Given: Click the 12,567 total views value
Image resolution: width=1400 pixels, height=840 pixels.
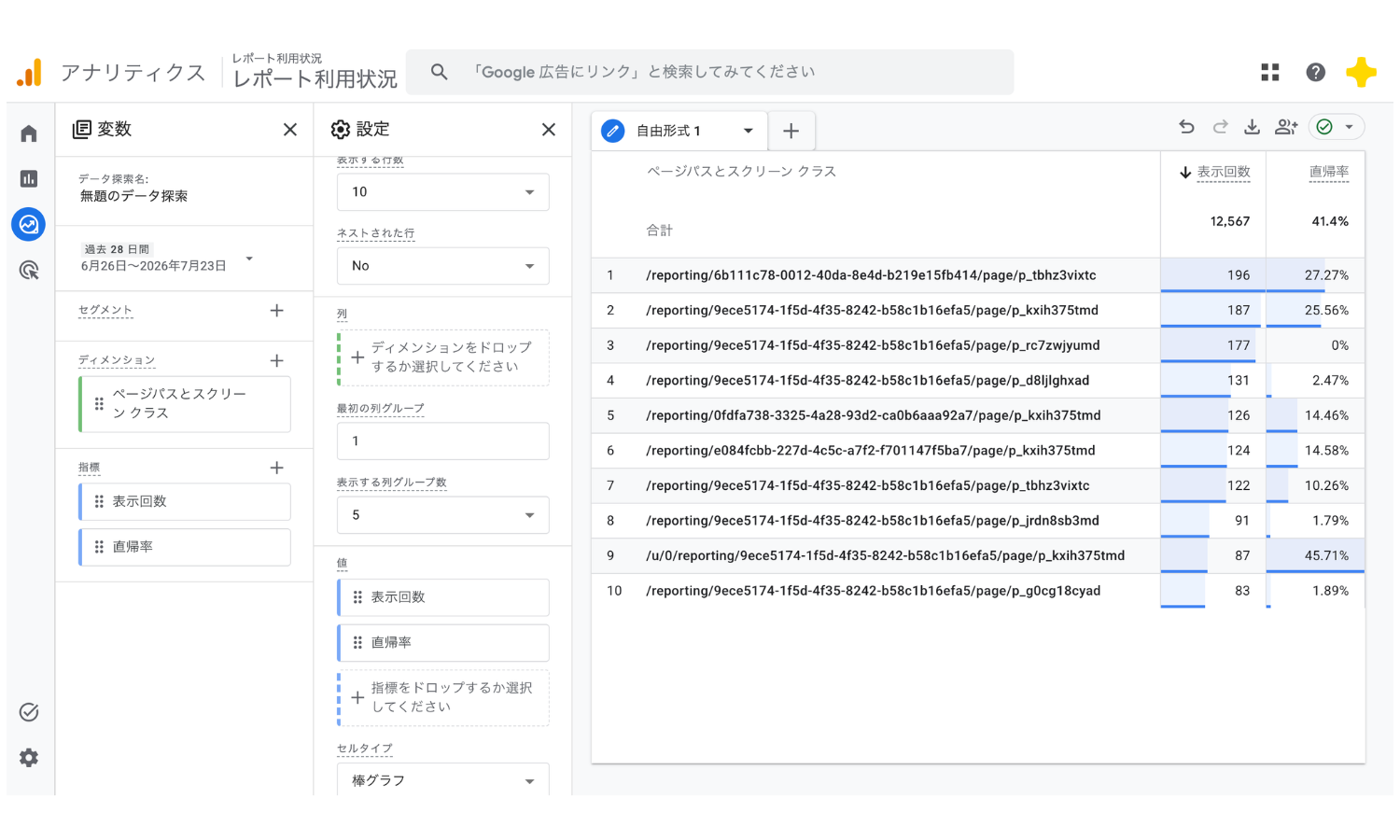Looking at the screenshot, I should [1229, 221].
